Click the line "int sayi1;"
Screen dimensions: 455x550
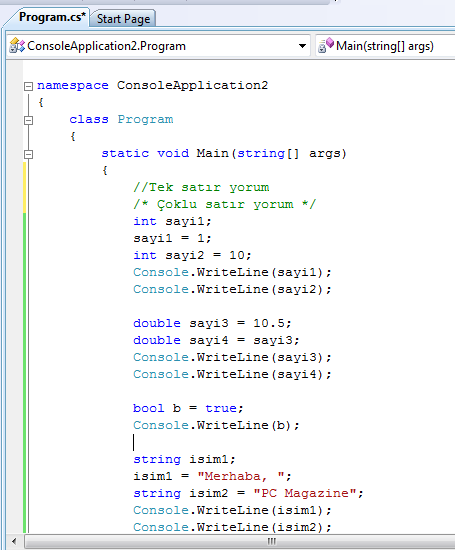pos(172,221)
